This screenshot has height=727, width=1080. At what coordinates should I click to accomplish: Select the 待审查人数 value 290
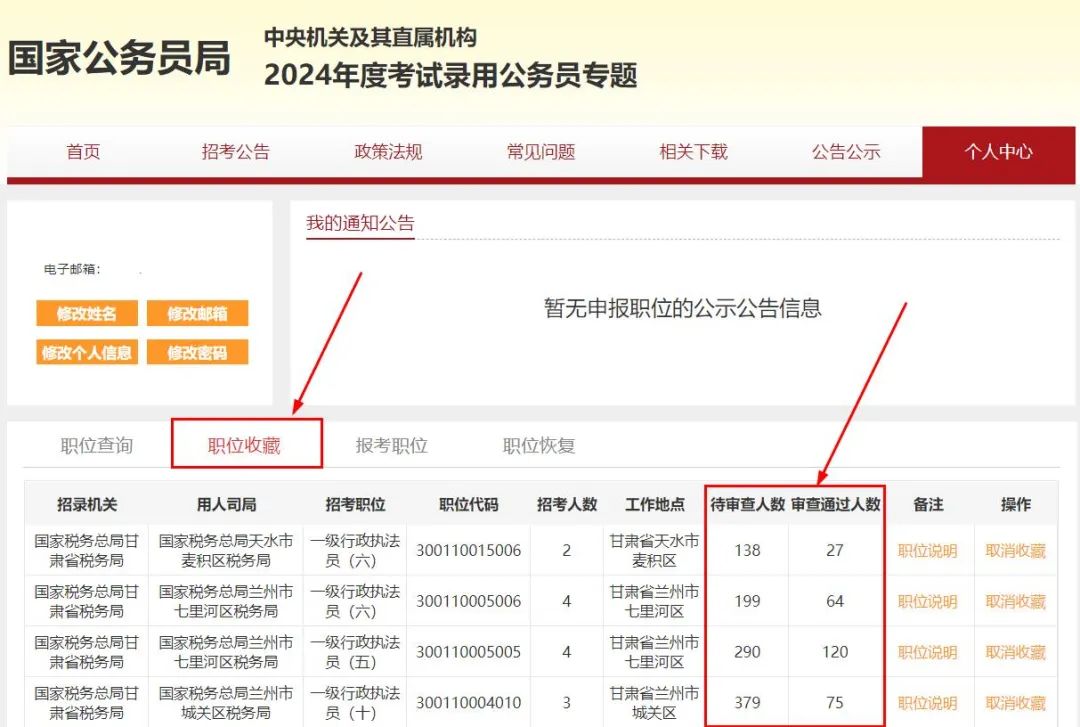[747, 652]
